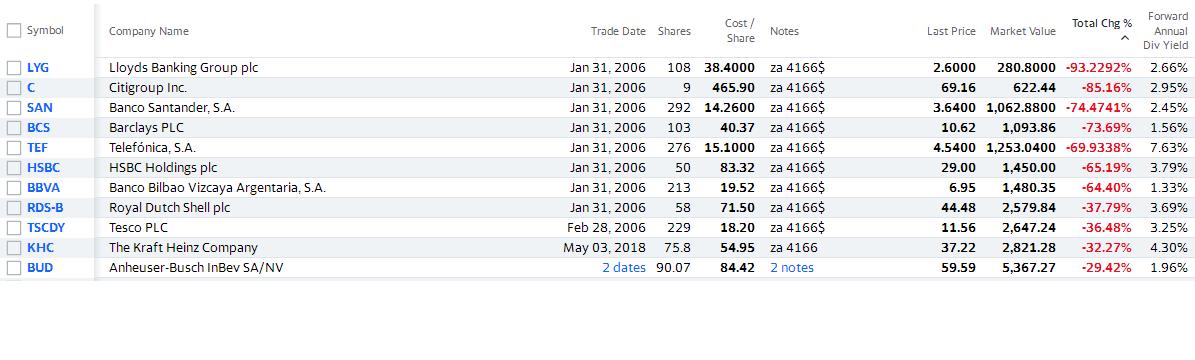Check the BCS row checkbox
This screenshot has height=360, width=1195.
pos(14,127)
